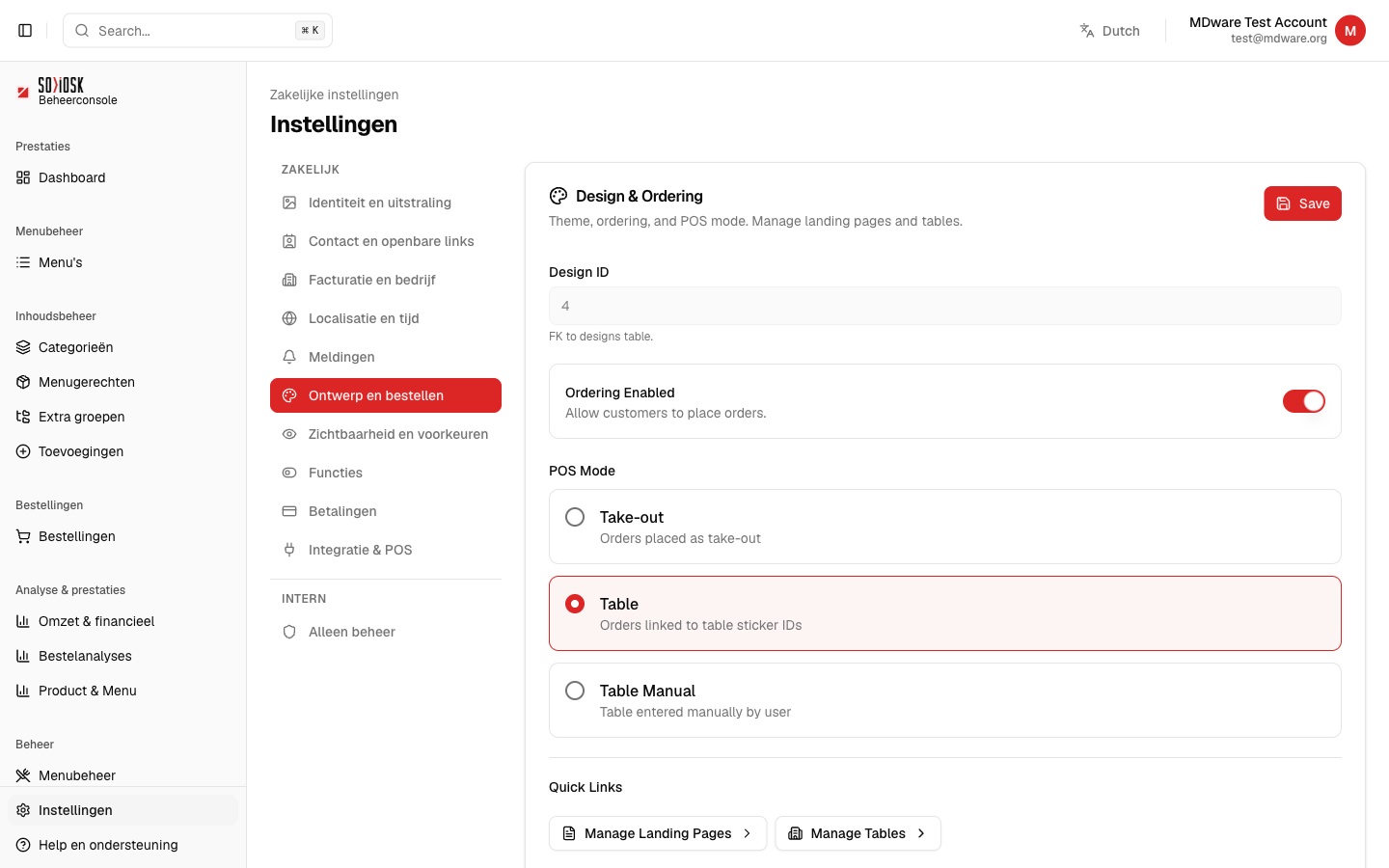Screen dimensions: 1389x868
Task: Click the Alleen beheer shield icon
Action: click(289, 632)
